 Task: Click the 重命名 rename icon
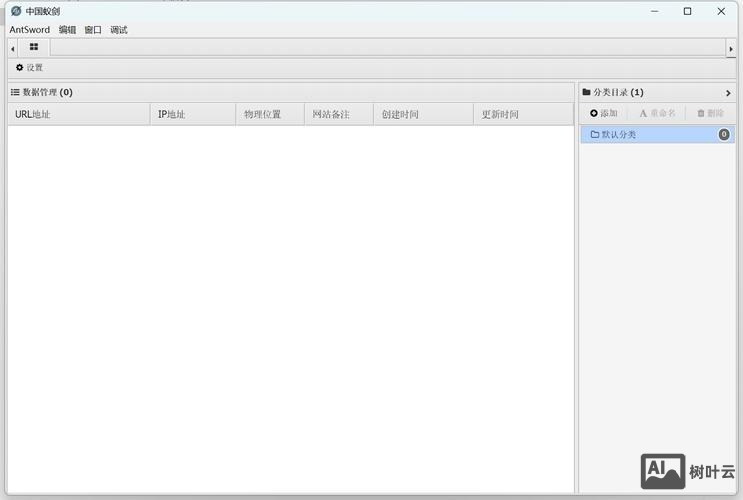click(x=643, y=114)
